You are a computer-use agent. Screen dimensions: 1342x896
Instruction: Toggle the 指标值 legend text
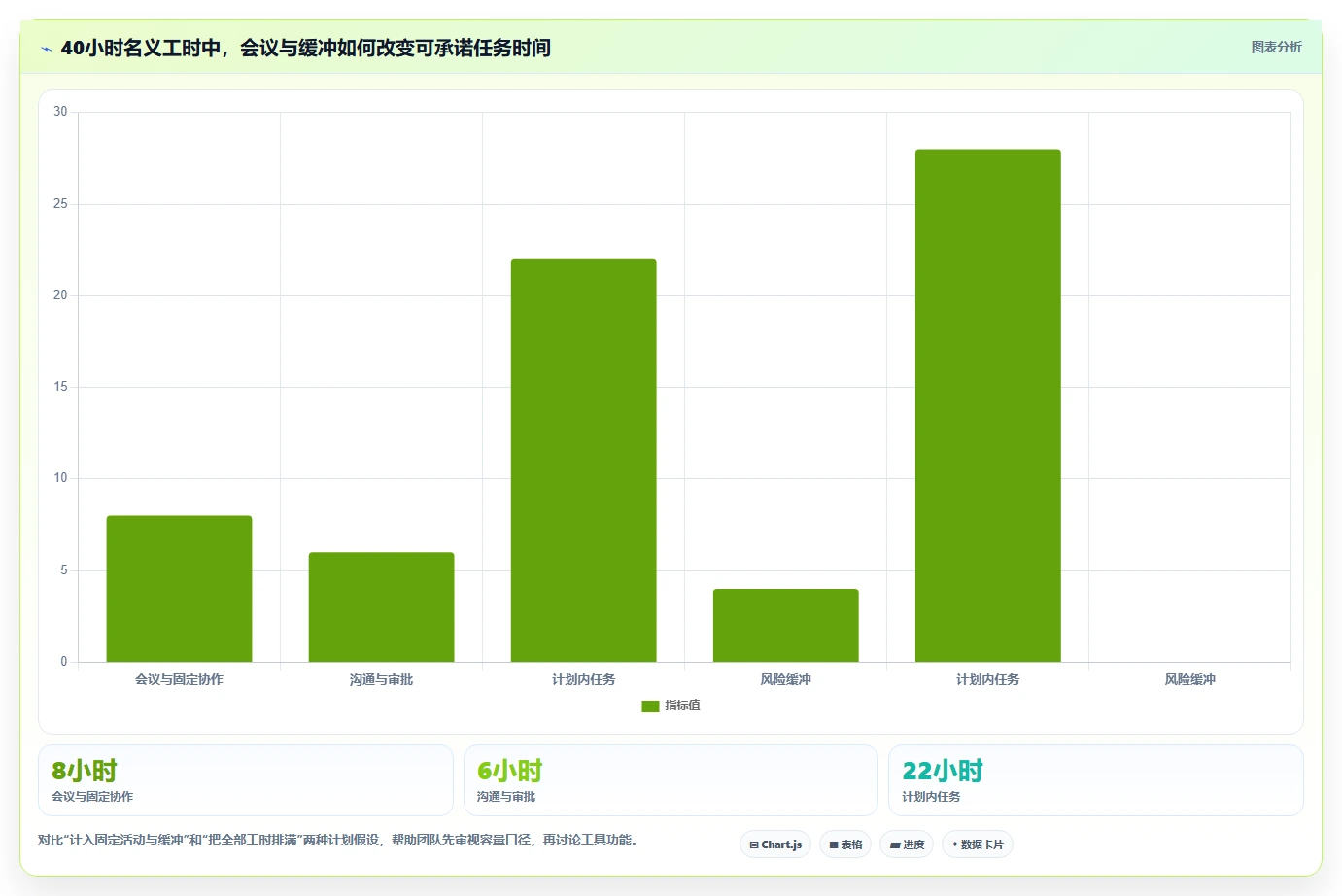click(682, 706)
